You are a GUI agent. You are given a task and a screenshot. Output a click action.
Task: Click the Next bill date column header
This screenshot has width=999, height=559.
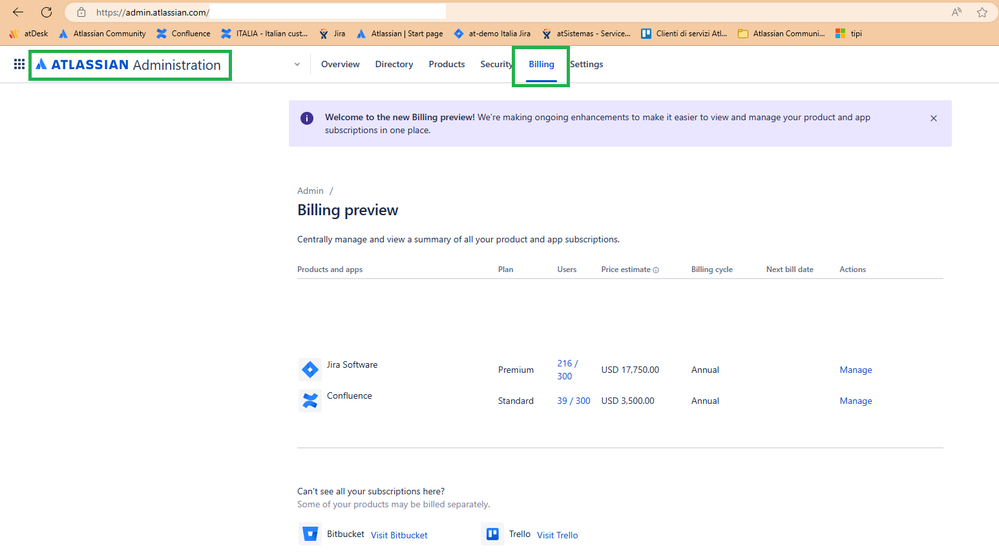pyautogui.click(x=789, y=270)
